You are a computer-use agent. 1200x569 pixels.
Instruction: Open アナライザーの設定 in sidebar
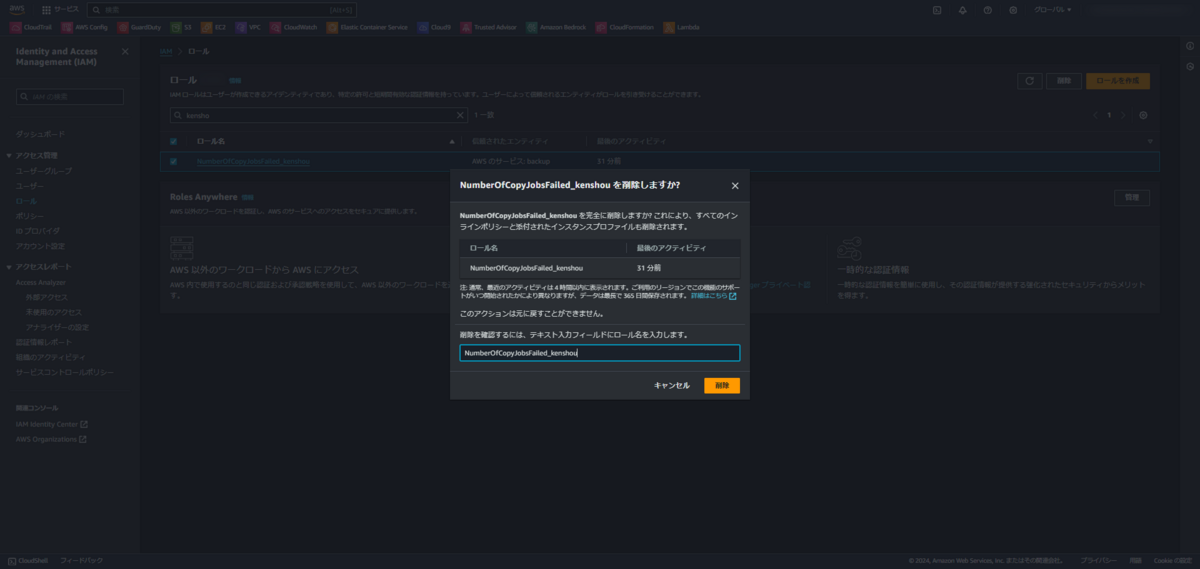(57, 327)
